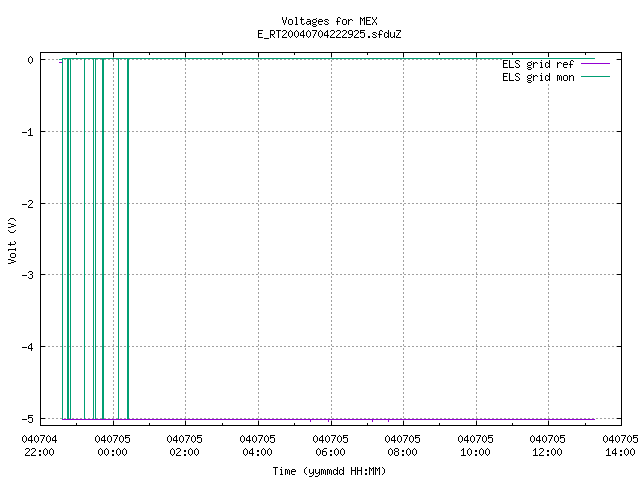
Task: Click the x-axis label 040705 06:00
Action: click(330, 446)
